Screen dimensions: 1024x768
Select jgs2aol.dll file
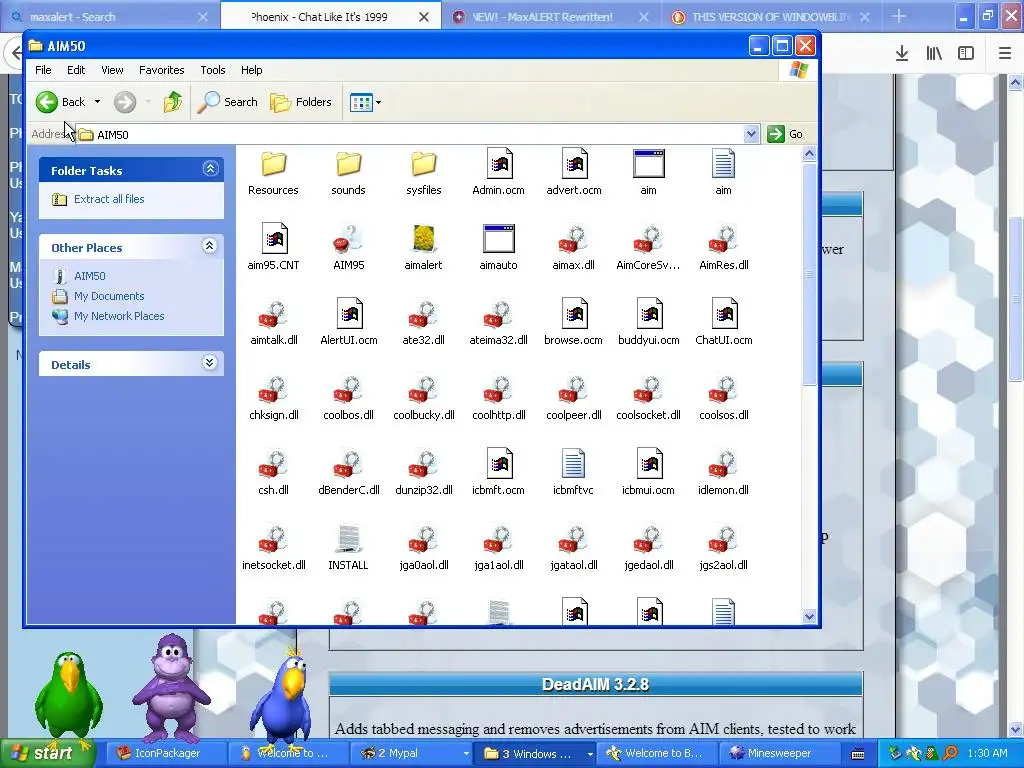pos(724,548)
